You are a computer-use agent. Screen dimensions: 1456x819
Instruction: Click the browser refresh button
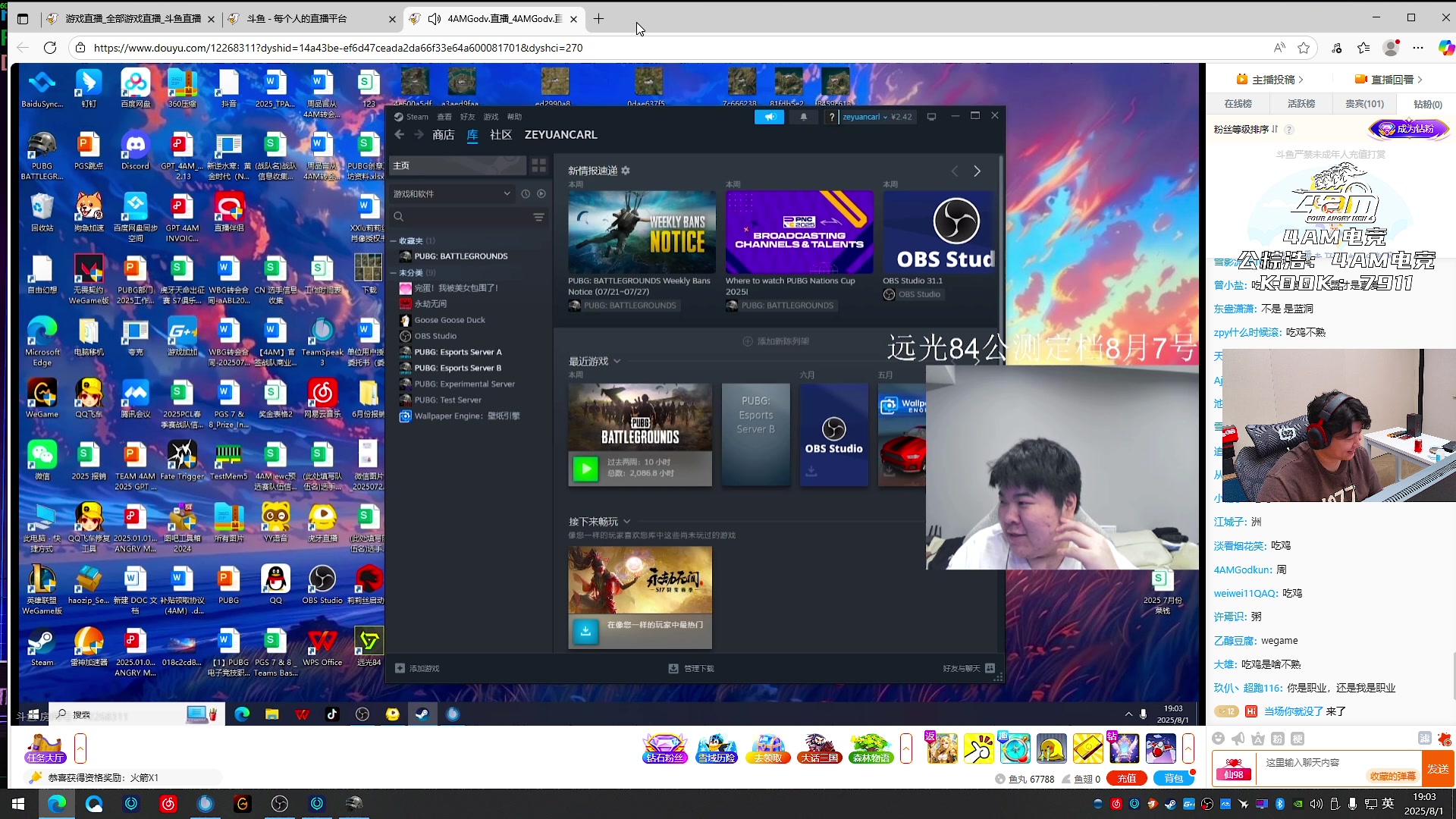(50, 48)
